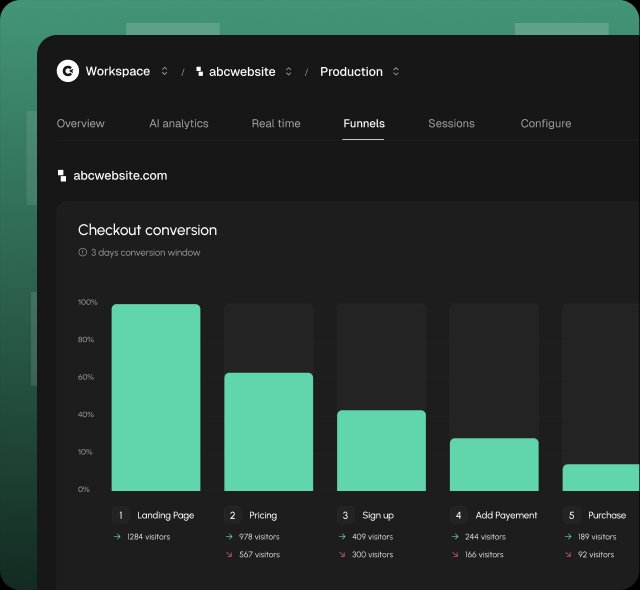Open the Production environment selector

coord(396,71)
